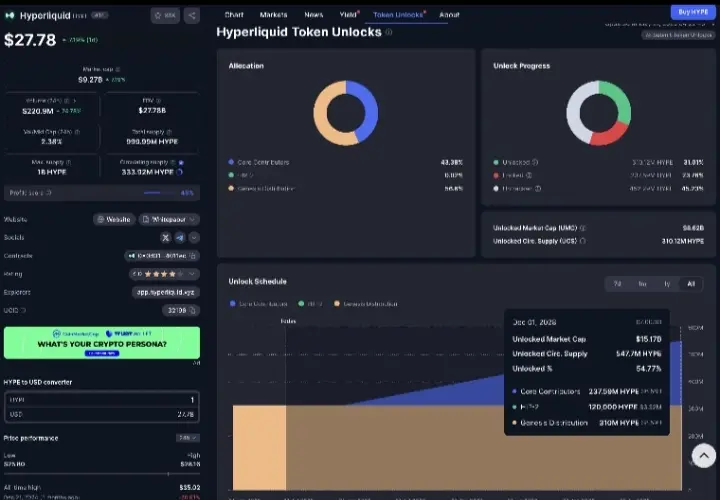Click info icon beside UCID label
This screenshot has height=500, width=720.
(23, 310)
